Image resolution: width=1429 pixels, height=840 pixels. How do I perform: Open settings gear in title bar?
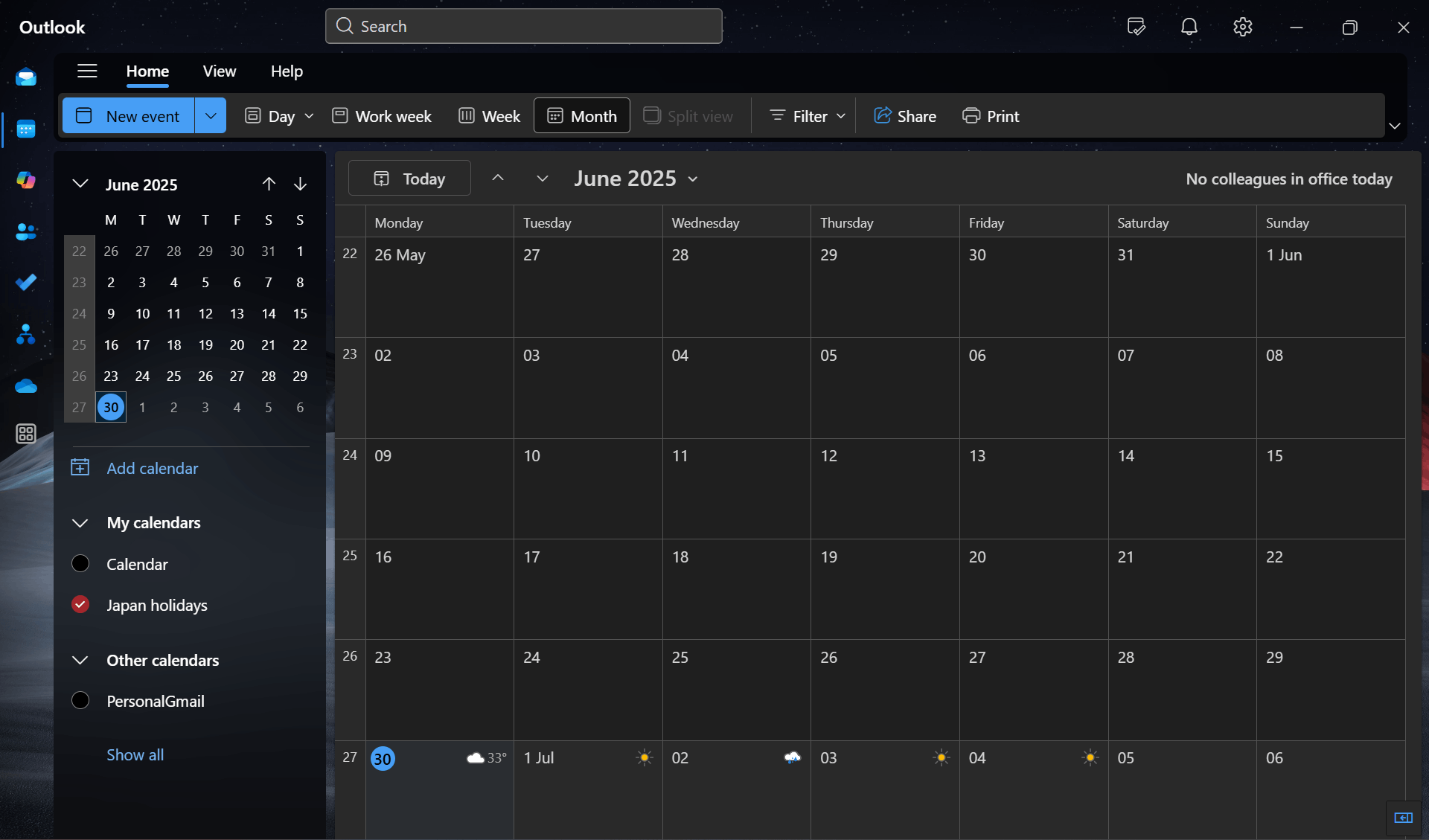(x=1242, y=27)
